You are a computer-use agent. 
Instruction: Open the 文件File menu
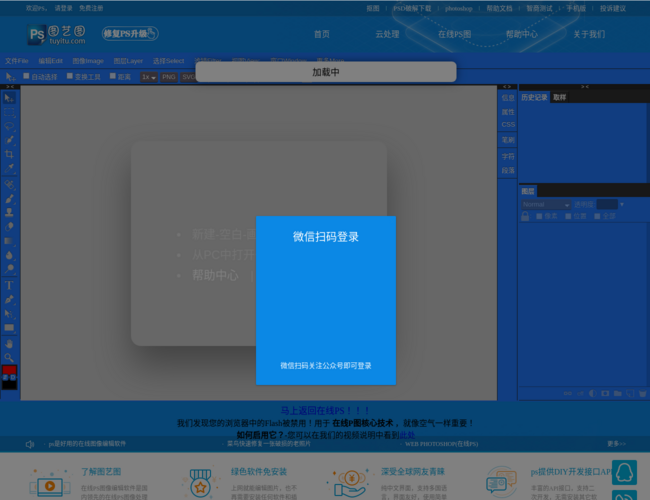click(16, 60)
